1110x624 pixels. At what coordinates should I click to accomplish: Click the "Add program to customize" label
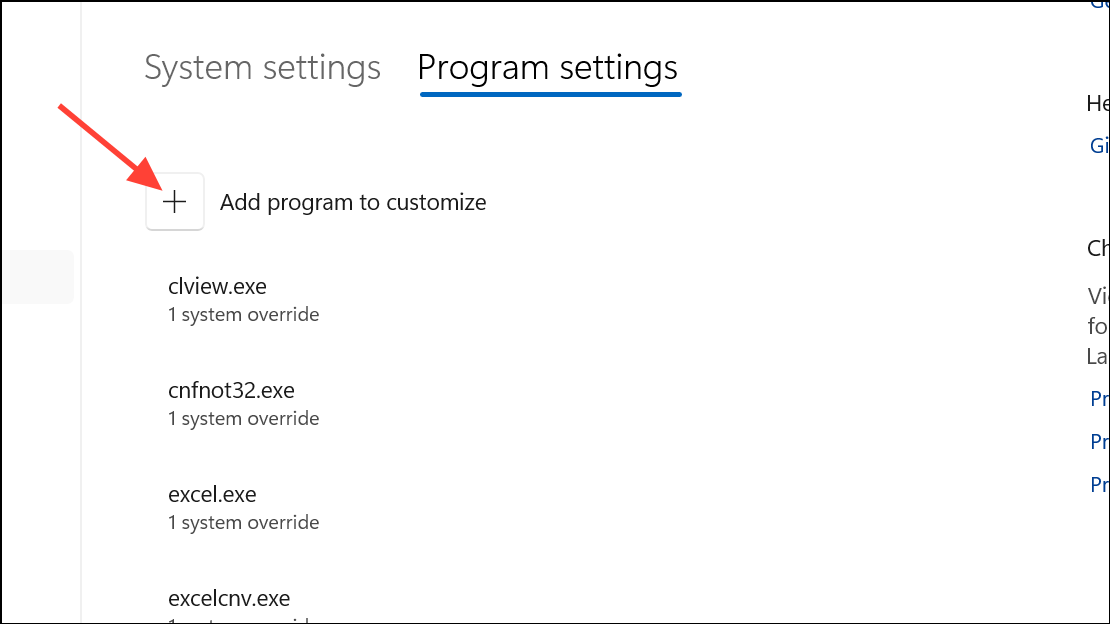(x=353, y=202)
